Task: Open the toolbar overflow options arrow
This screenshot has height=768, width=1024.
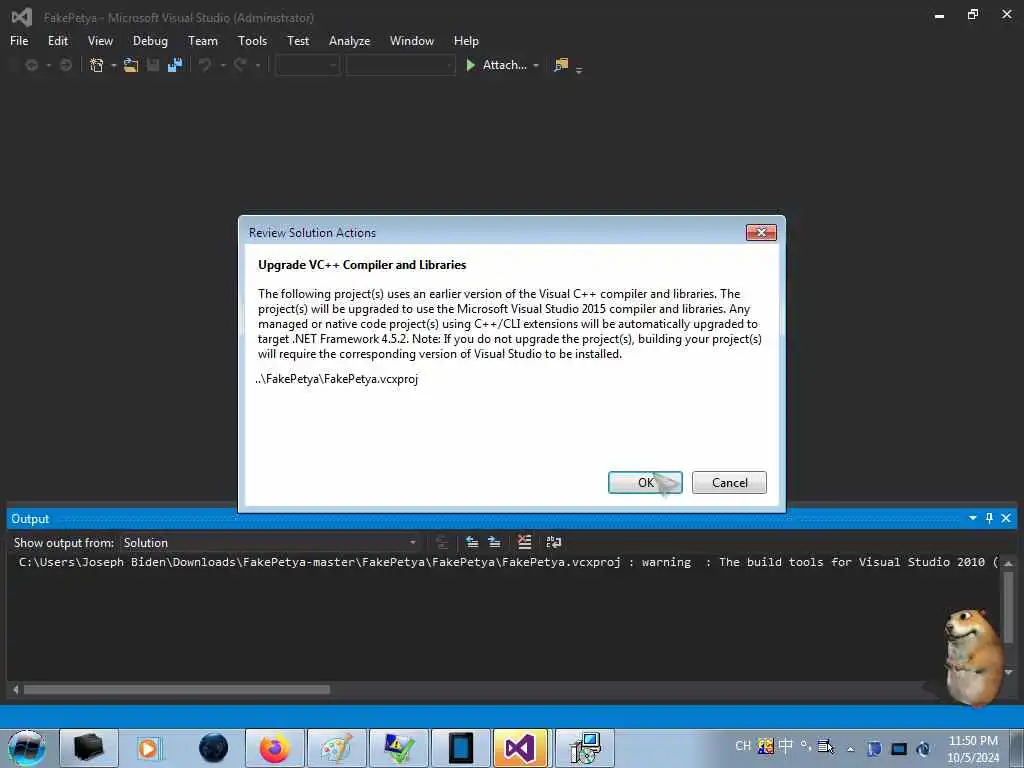Action: pos(579,69)
